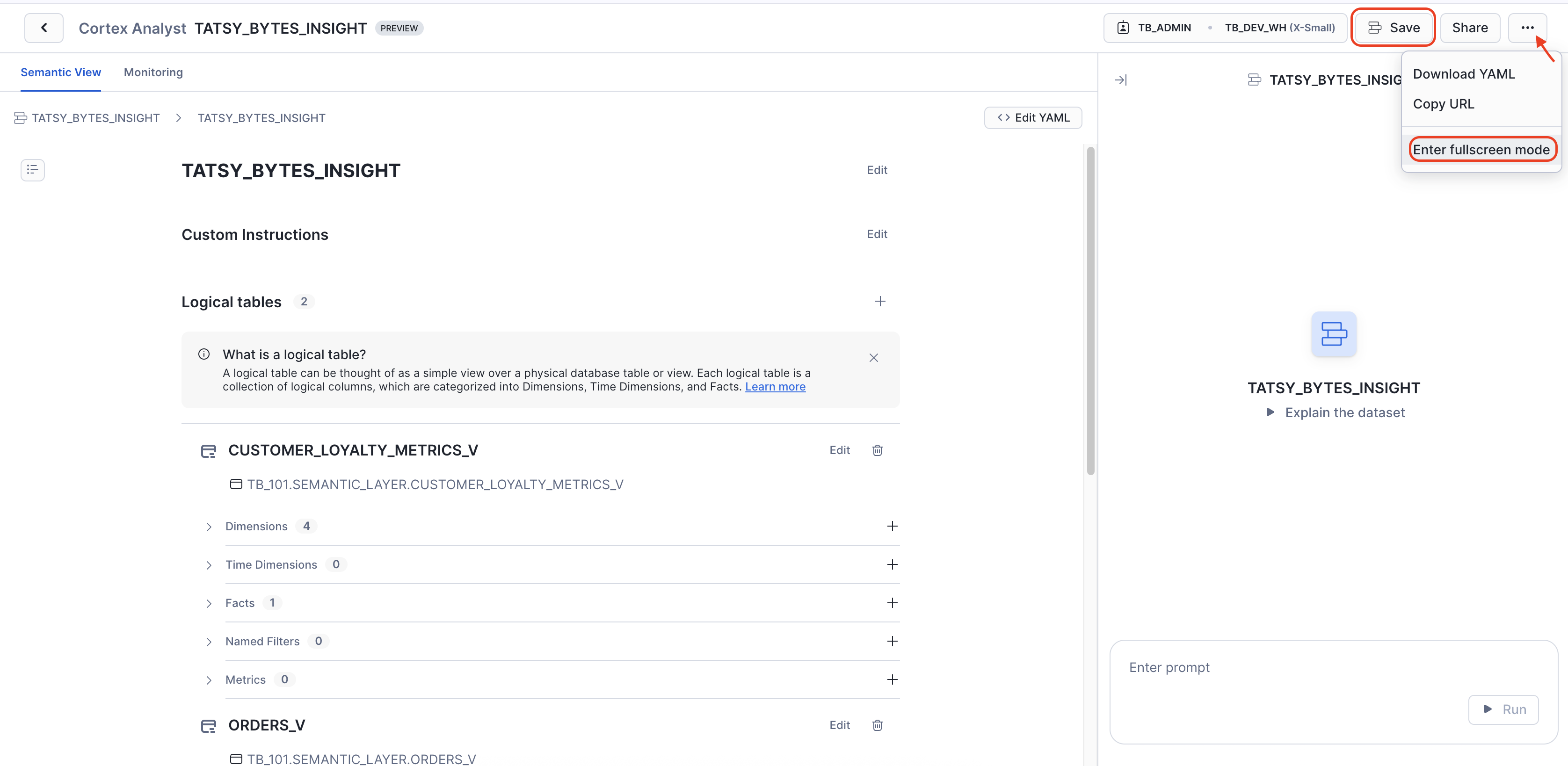
Task: Choose Download YAML menu option
Action: (1463, 74)
